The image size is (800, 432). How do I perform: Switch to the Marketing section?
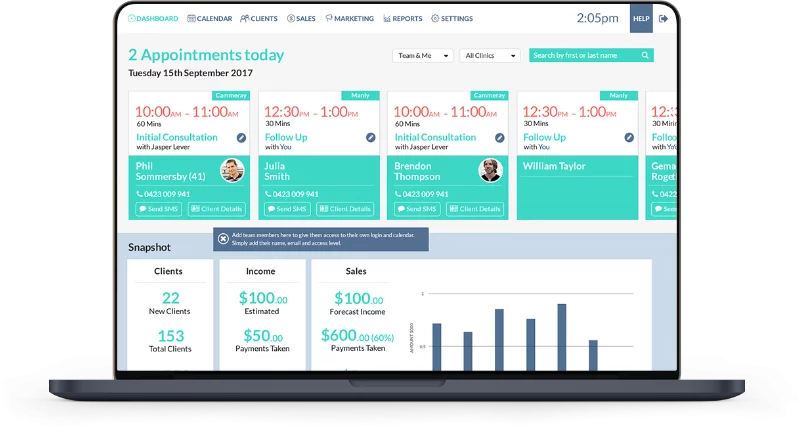[350, 18]
